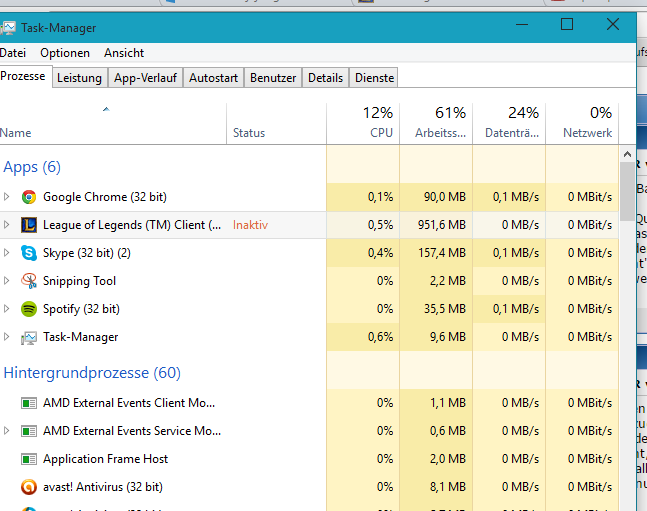Click the scrollbar up arrow
647x511 pixels.
click(627, 154)
